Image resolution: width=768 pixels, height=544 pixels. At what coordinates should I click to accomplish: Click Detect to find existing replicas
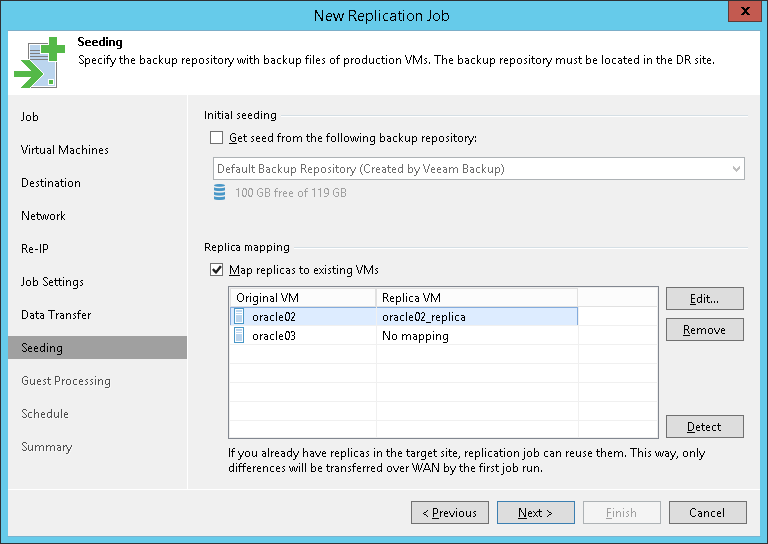(704, 427)
